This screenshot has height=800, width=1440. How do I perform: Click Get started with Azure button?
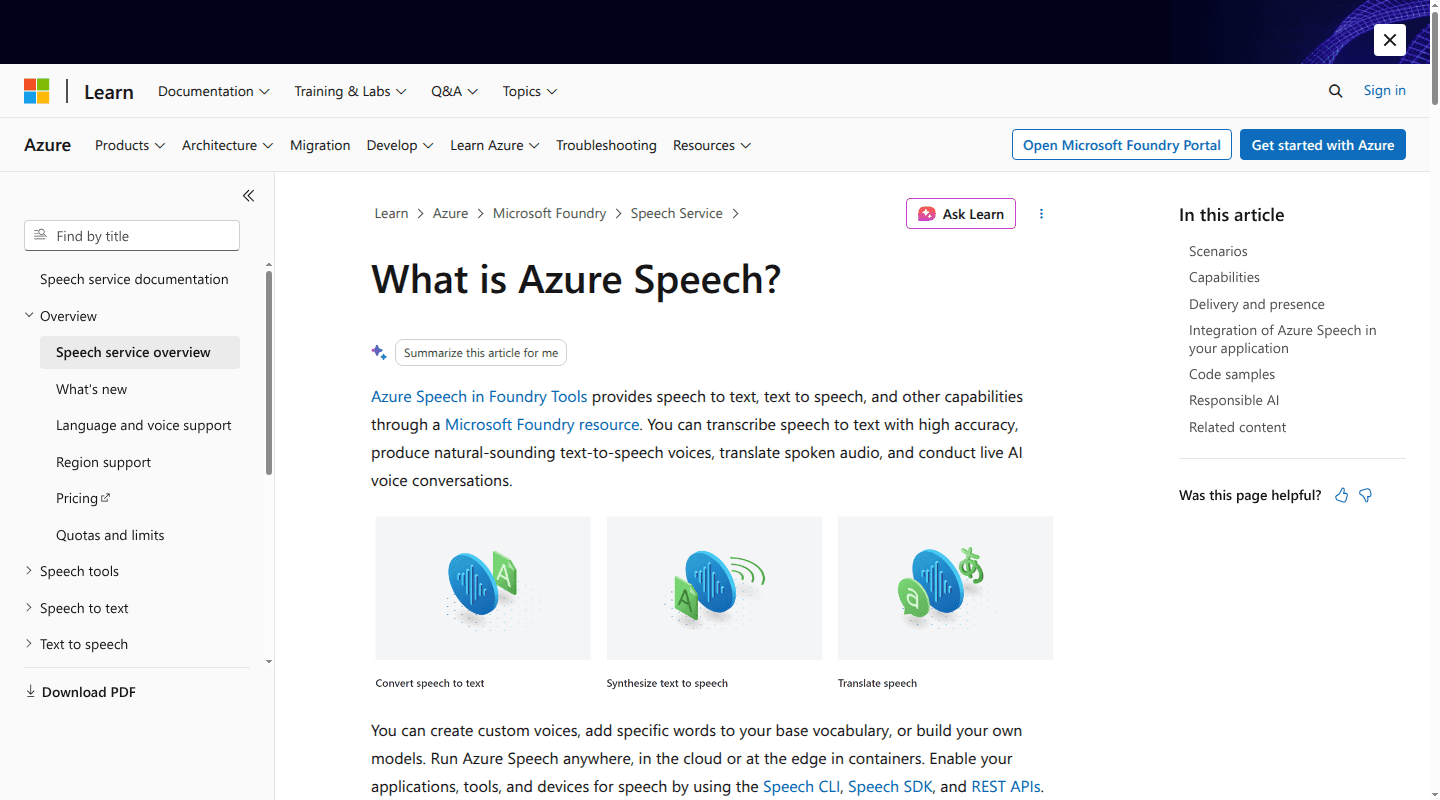click(1323, 145)
